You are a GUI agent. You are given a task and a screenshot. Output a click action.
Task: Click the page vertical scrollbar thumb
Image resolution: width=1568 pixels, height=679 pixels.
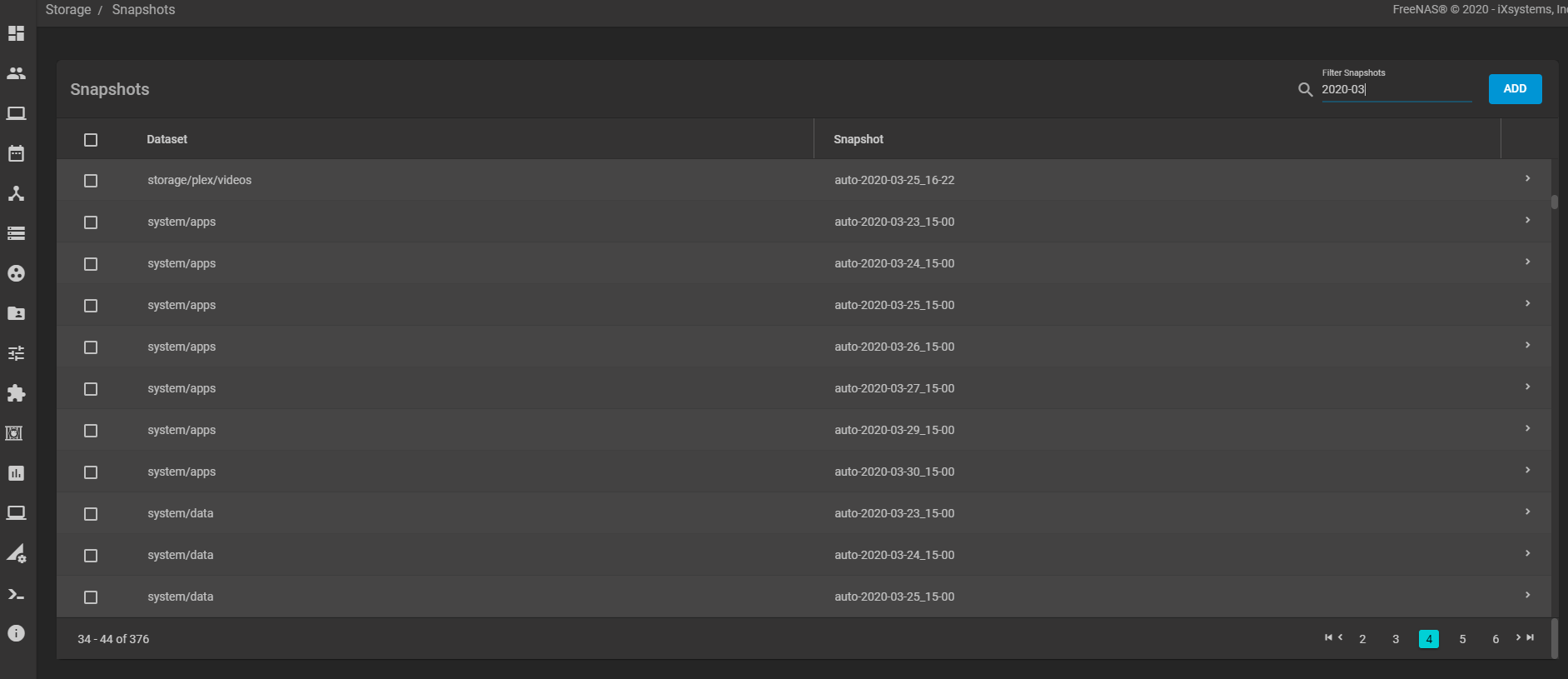click(1554, 638)
